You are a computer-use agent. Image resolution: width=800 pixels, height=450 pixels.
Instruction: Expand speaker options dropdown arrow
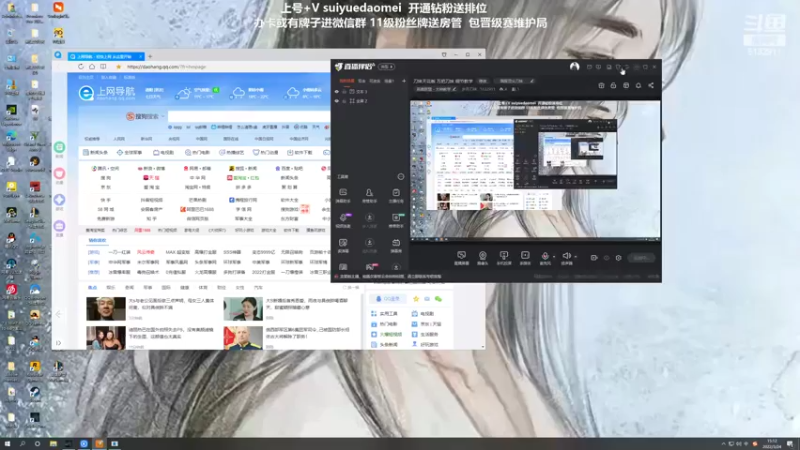coord(576,257)
